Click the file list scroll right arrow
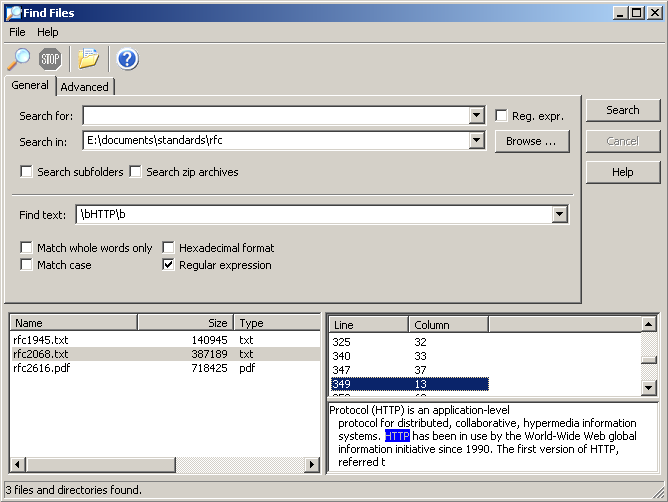This screenshot has height=502, width=668. click(311, 464)
